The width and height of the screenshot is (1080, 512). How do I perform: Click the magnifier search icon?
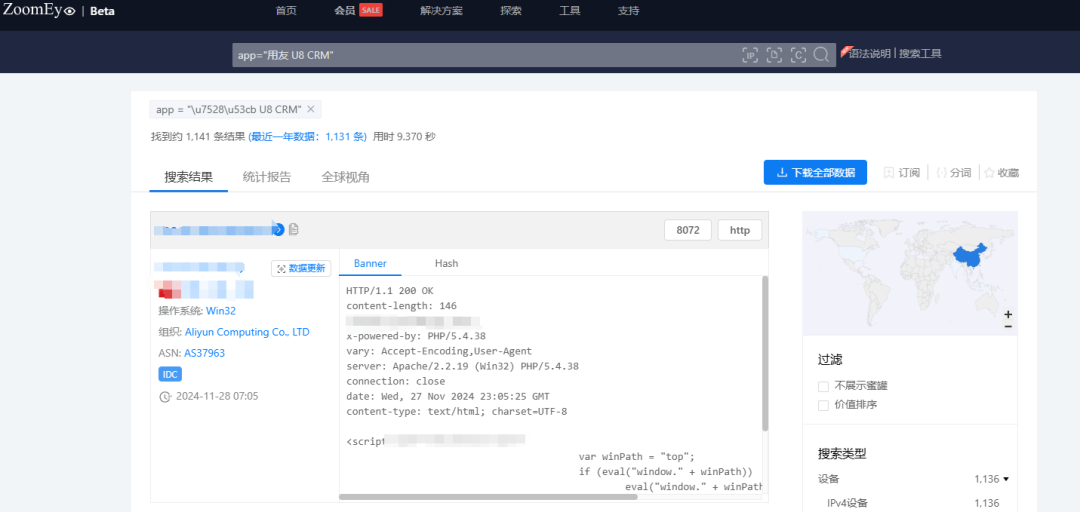pos(821,55)
